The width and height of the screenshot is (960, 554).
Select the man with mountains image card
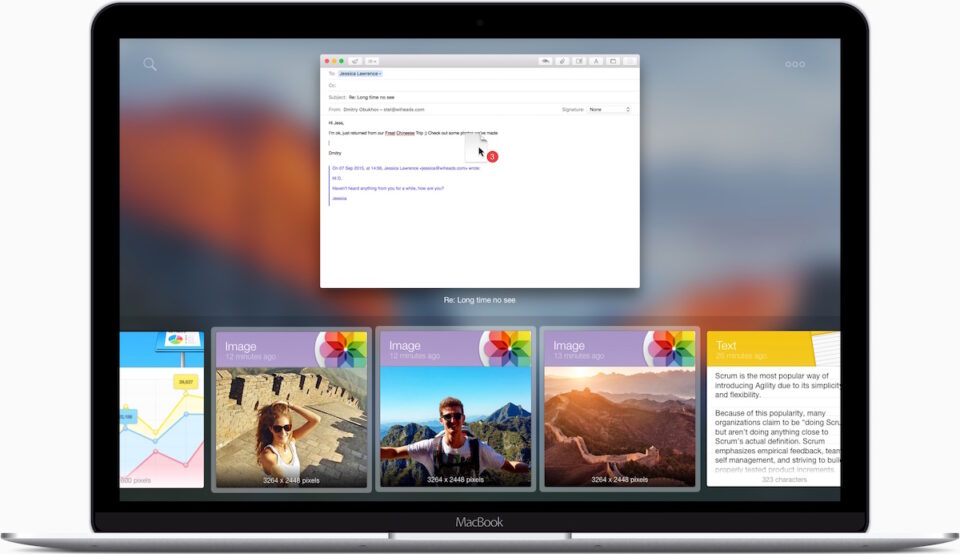click(x=456, y=410)
